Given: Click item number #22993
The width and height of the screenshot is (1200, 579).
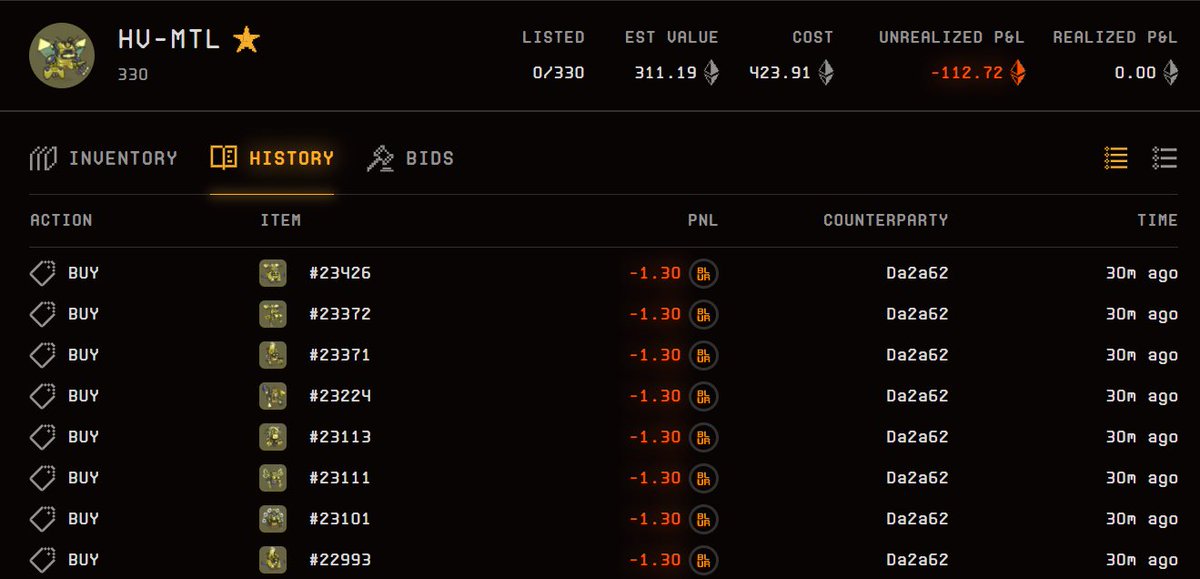Looking at the screenshot, I should point(340,560).
